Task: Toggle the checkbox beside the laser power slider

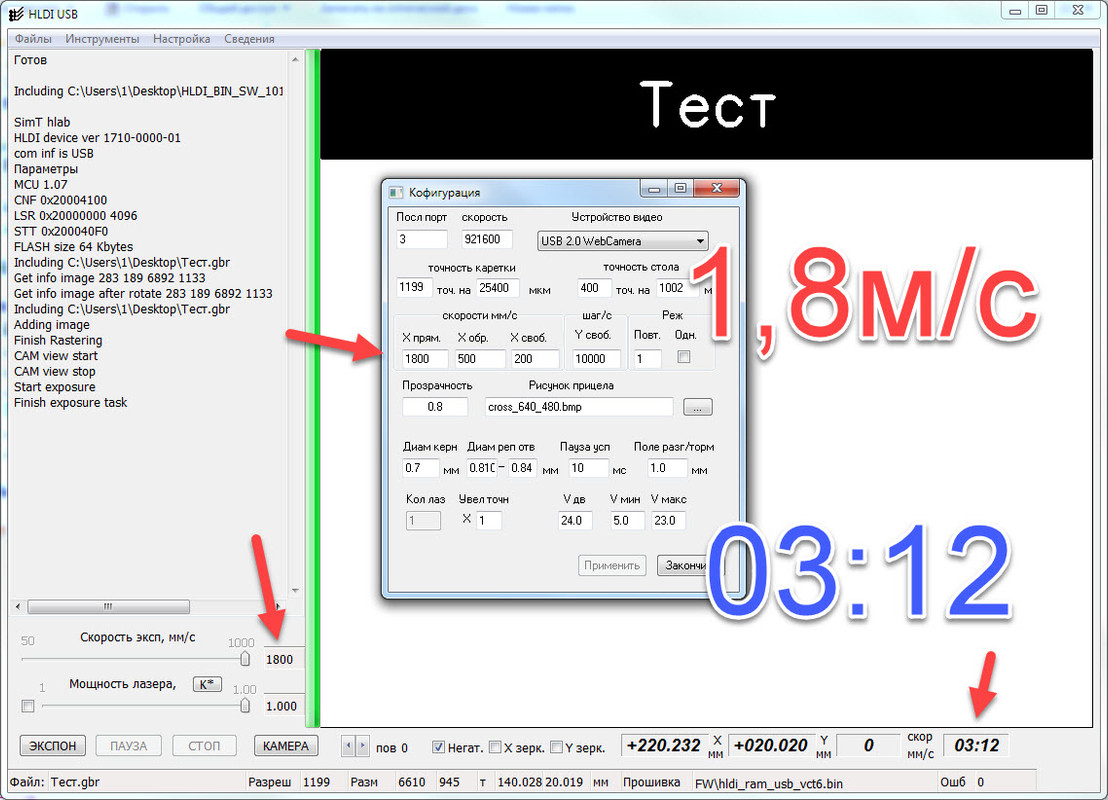Action: (28, 706)
